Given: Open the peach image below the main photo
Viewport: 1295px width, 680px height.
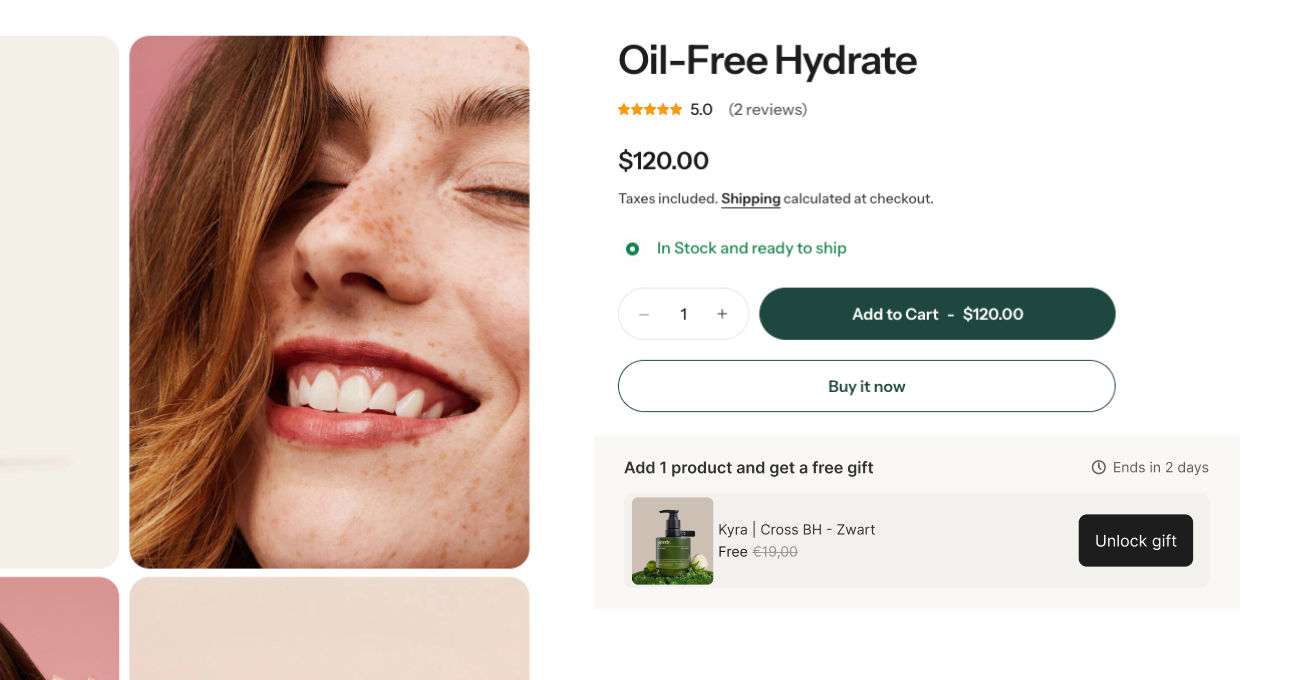Looking at the screenshot, I should tap(329, 628).
